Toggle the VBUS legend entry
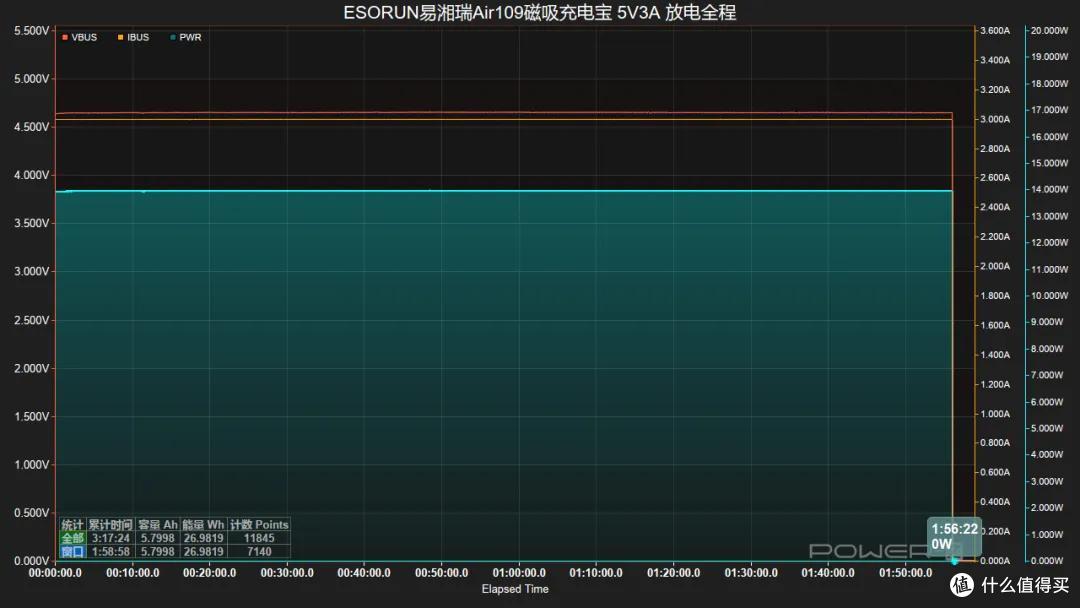 click(80, 37)
